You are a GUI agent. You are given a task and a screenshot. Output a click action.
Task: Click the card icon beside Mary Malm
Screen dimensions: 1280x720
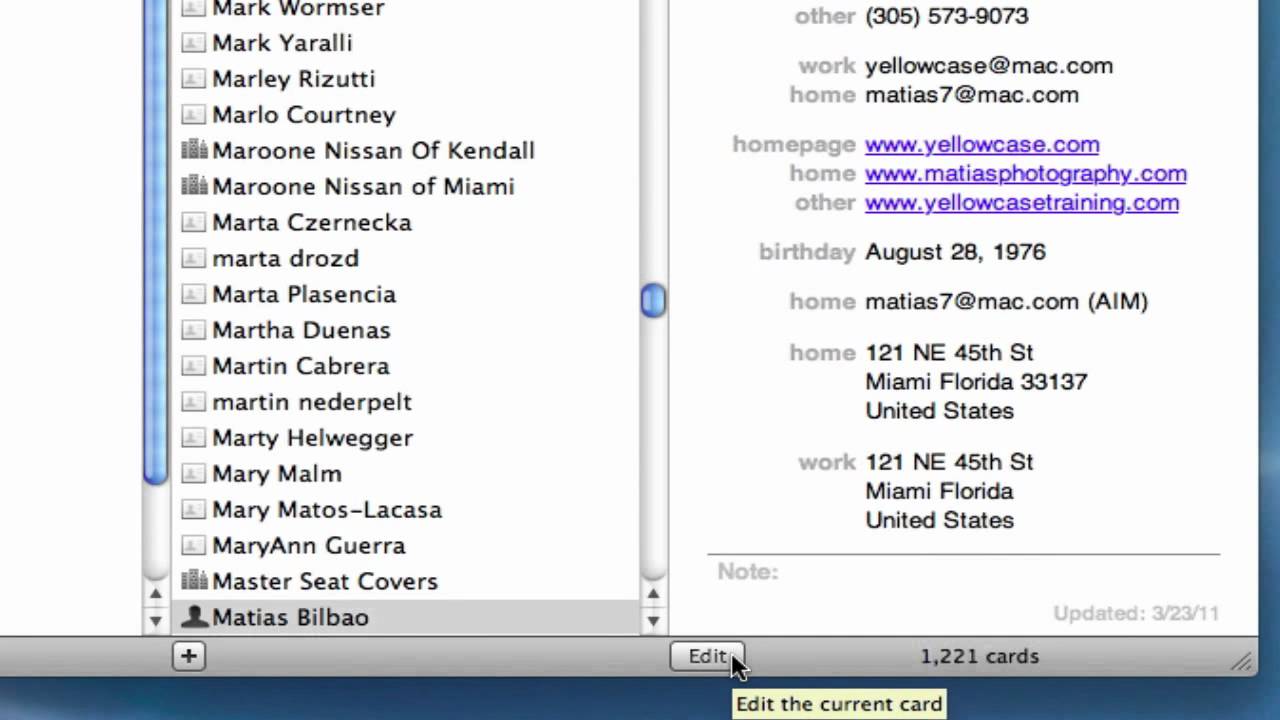194,474
